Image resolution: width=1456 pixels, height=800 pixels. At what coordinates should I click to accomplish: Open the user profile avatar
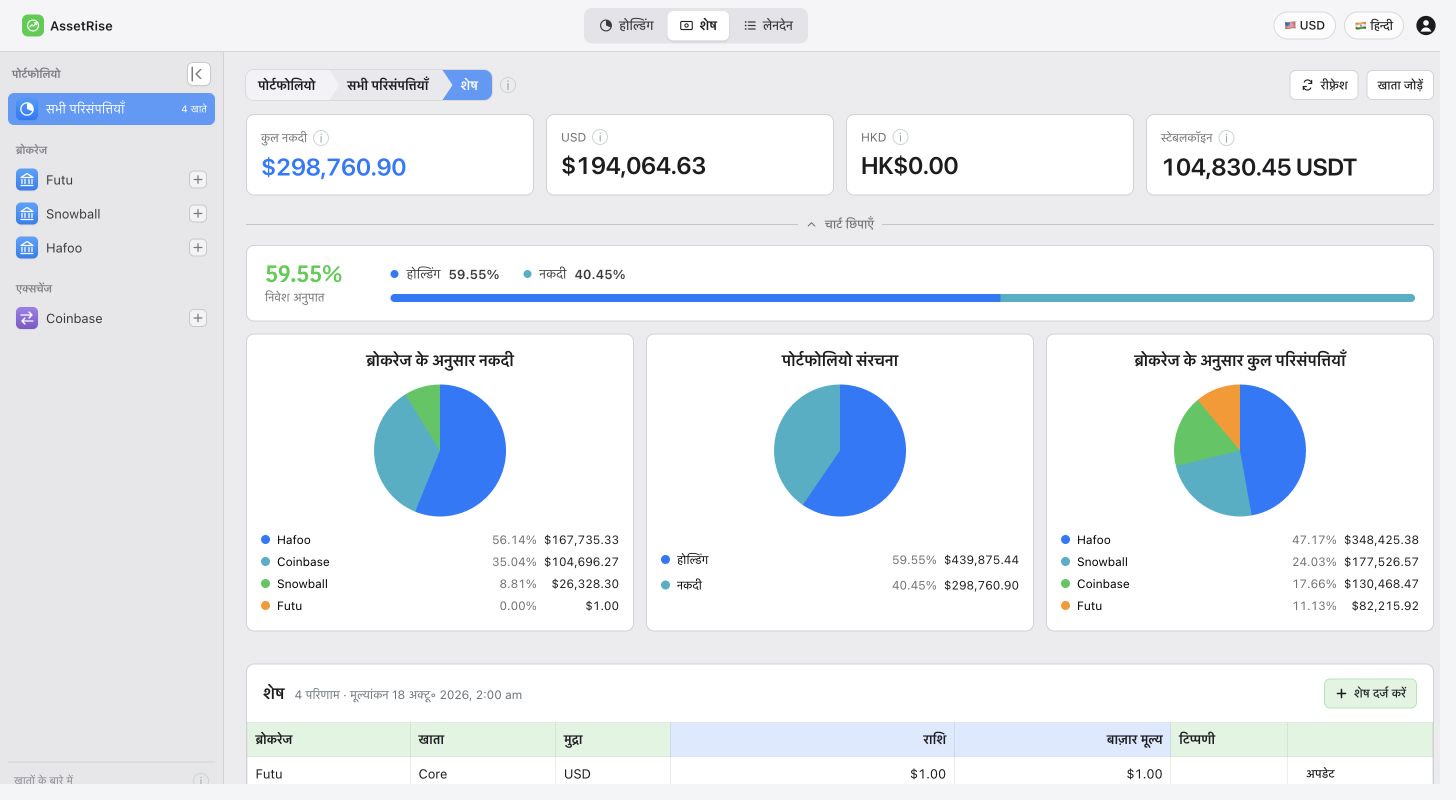point(1426,26)
